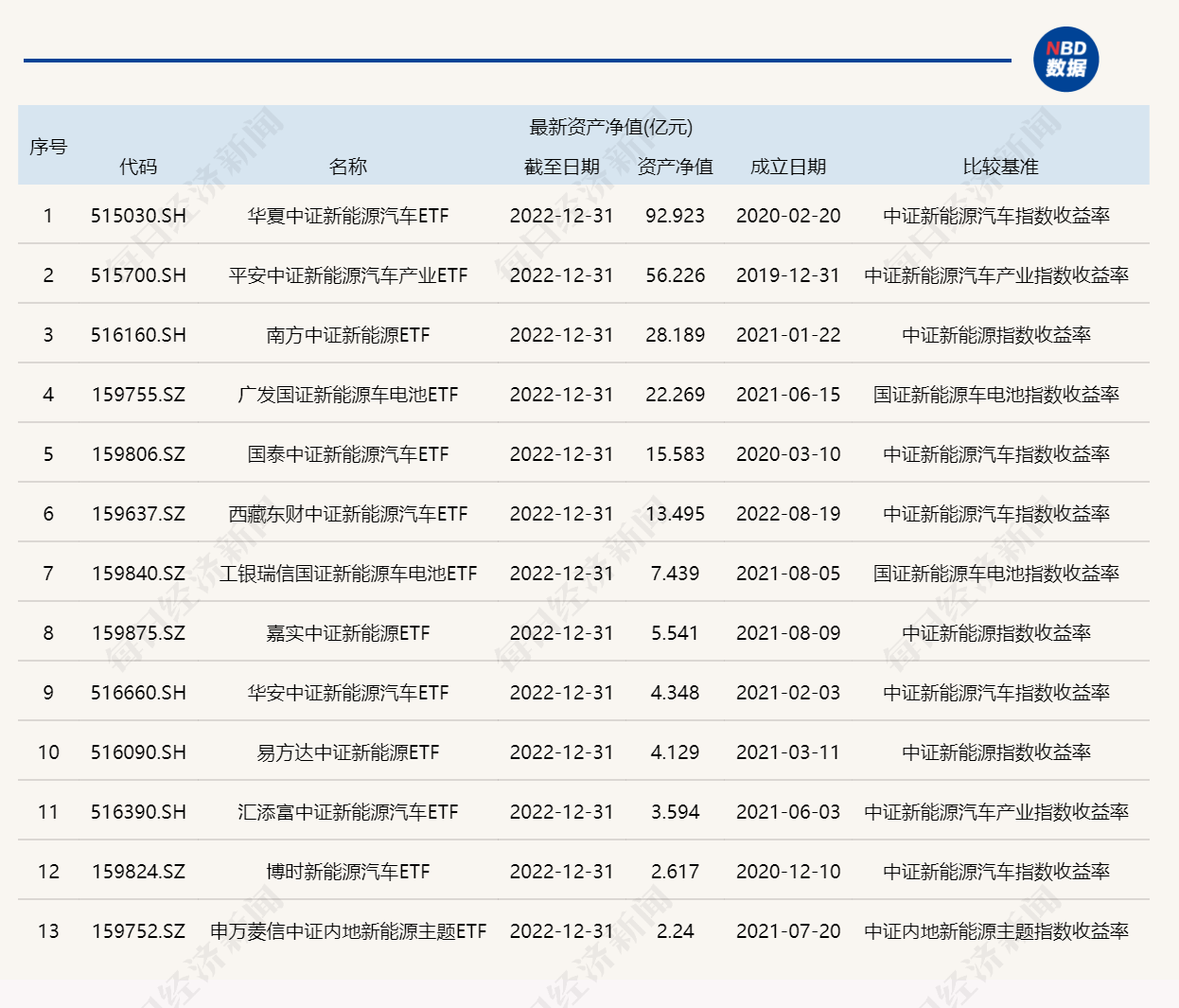Click inception date 2021-02-03
This screenshot has height=1008, width=1179.
click(x=788, y=693)
